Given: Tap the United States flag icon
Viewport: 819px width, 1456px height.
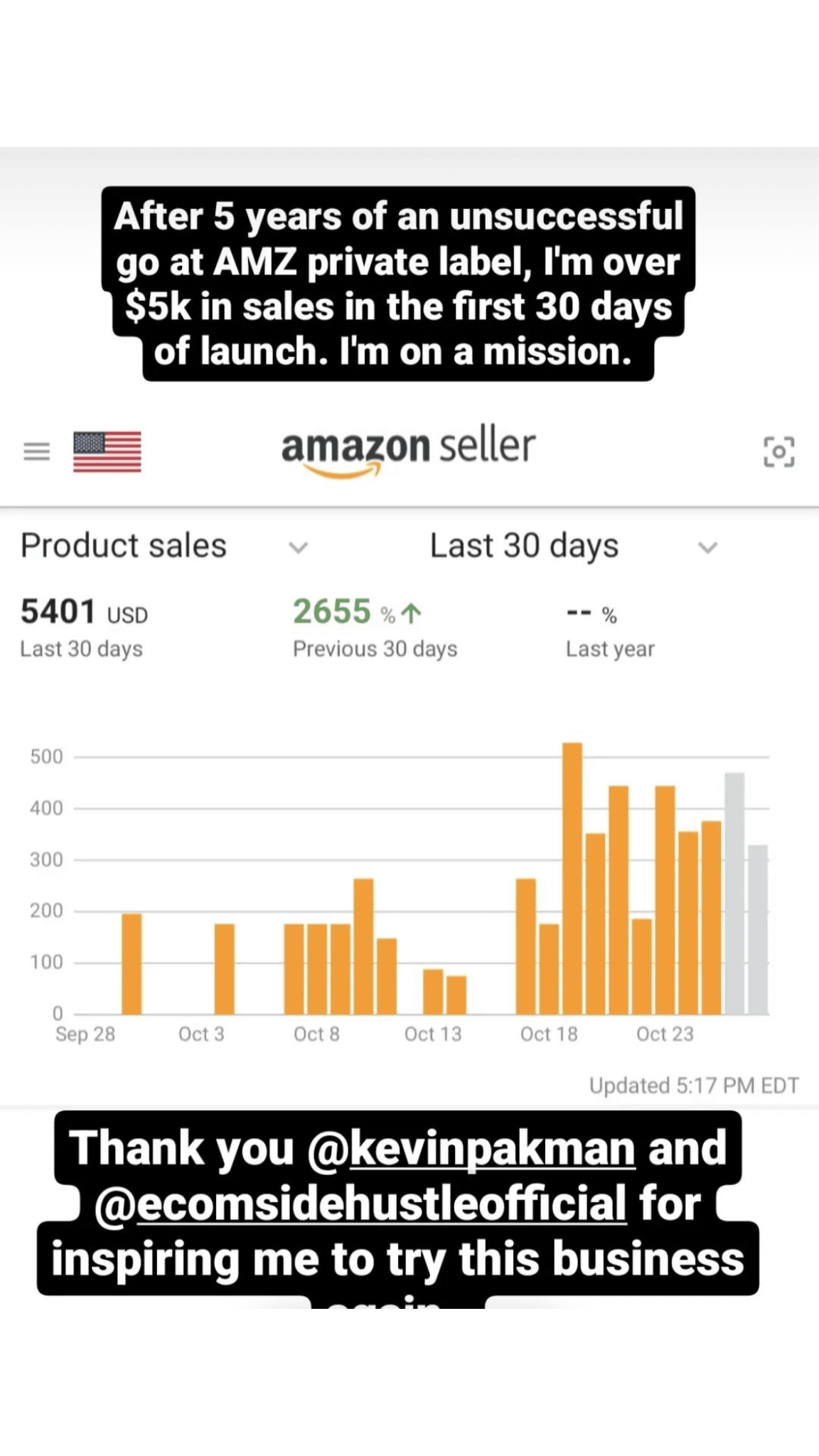Looking at the screenshot, I should click(107, 451).
